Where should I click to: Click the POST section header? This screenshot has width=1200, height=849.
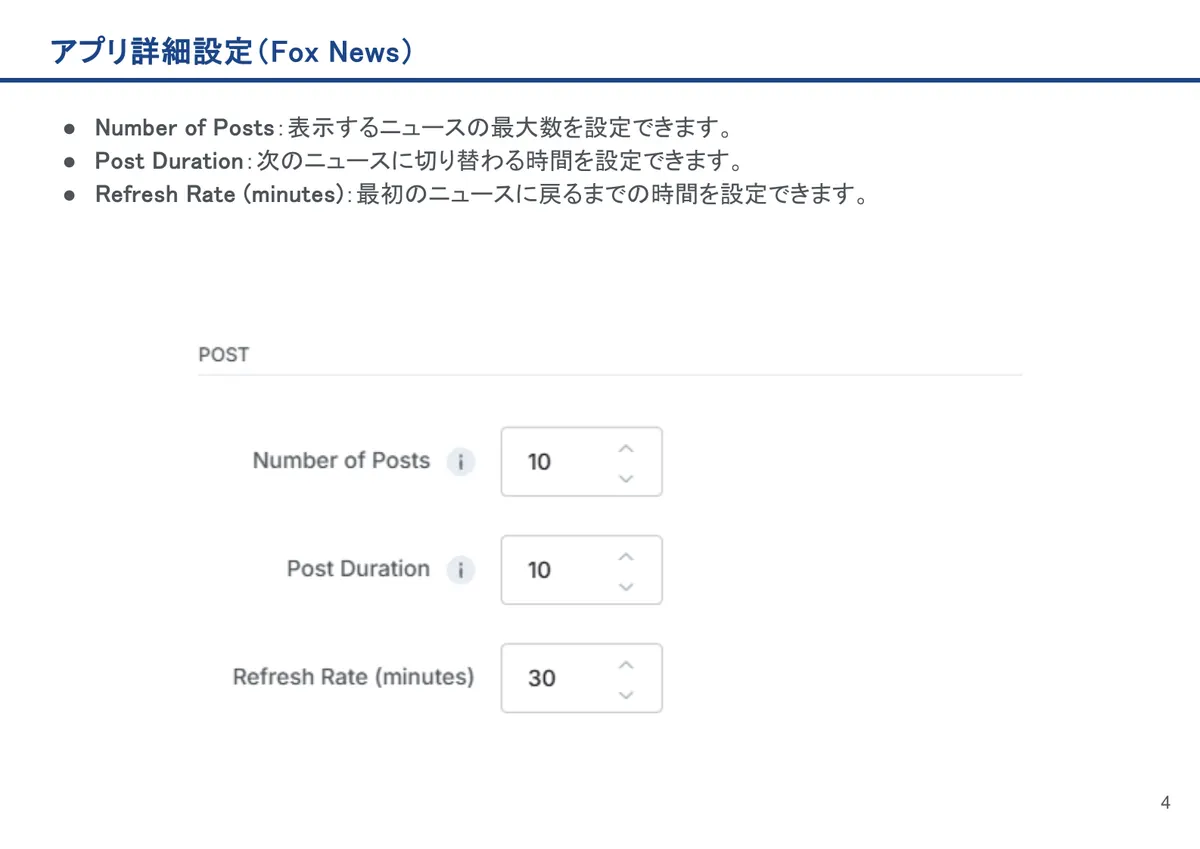[223, 355]
